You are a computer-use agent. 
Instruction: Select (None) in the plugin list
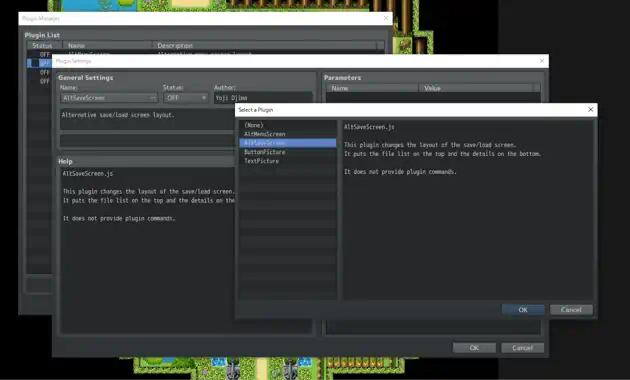288,125
